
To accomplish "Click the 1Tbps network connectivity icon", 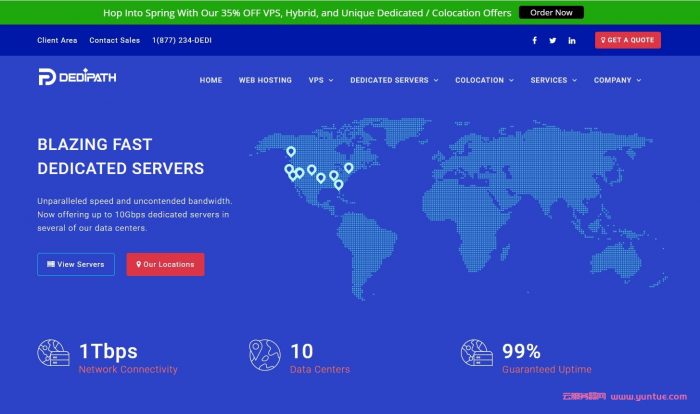I will point(53,354).
